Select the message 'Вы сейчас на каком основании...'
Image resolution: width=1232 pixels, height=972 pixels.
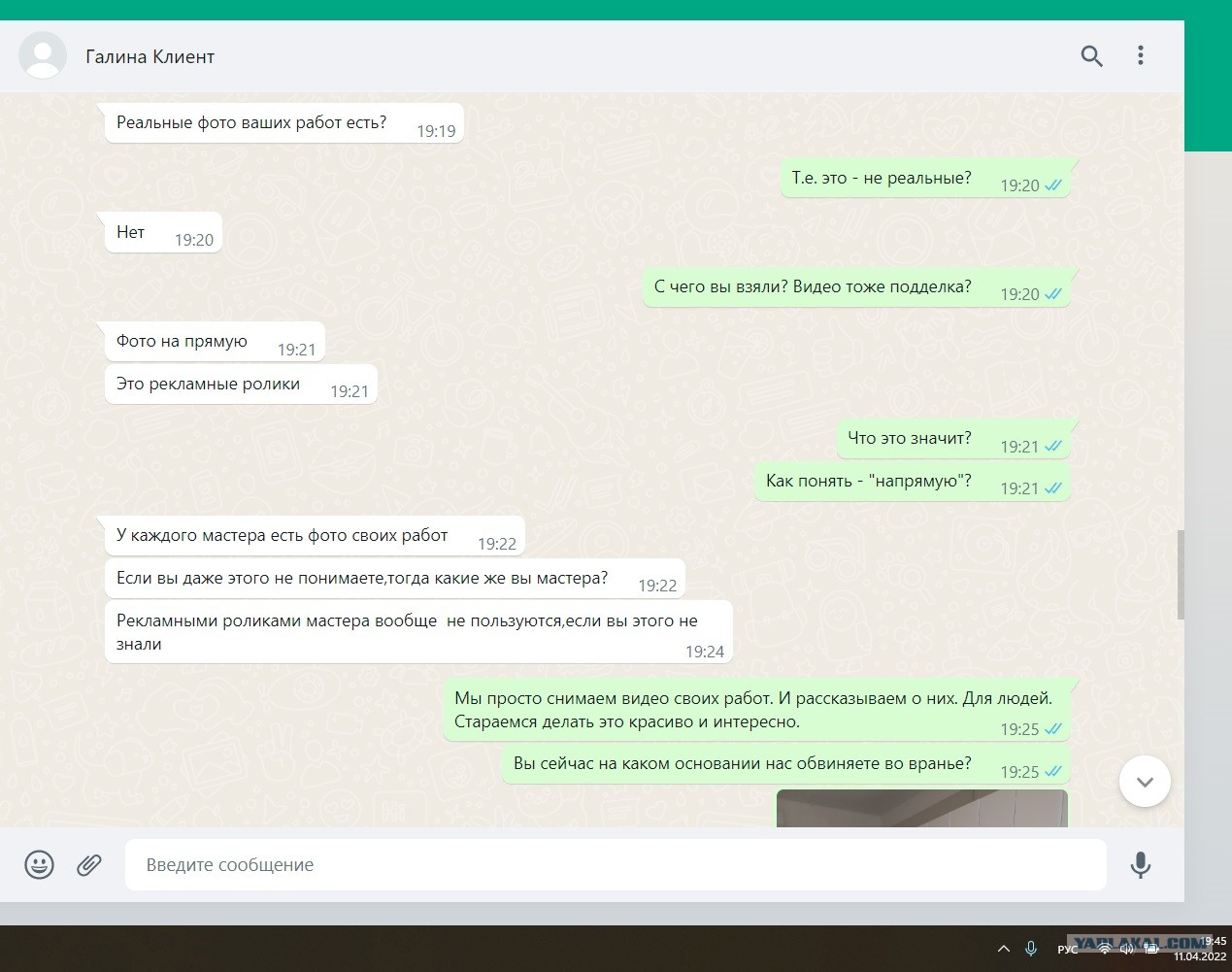(786, 764)
